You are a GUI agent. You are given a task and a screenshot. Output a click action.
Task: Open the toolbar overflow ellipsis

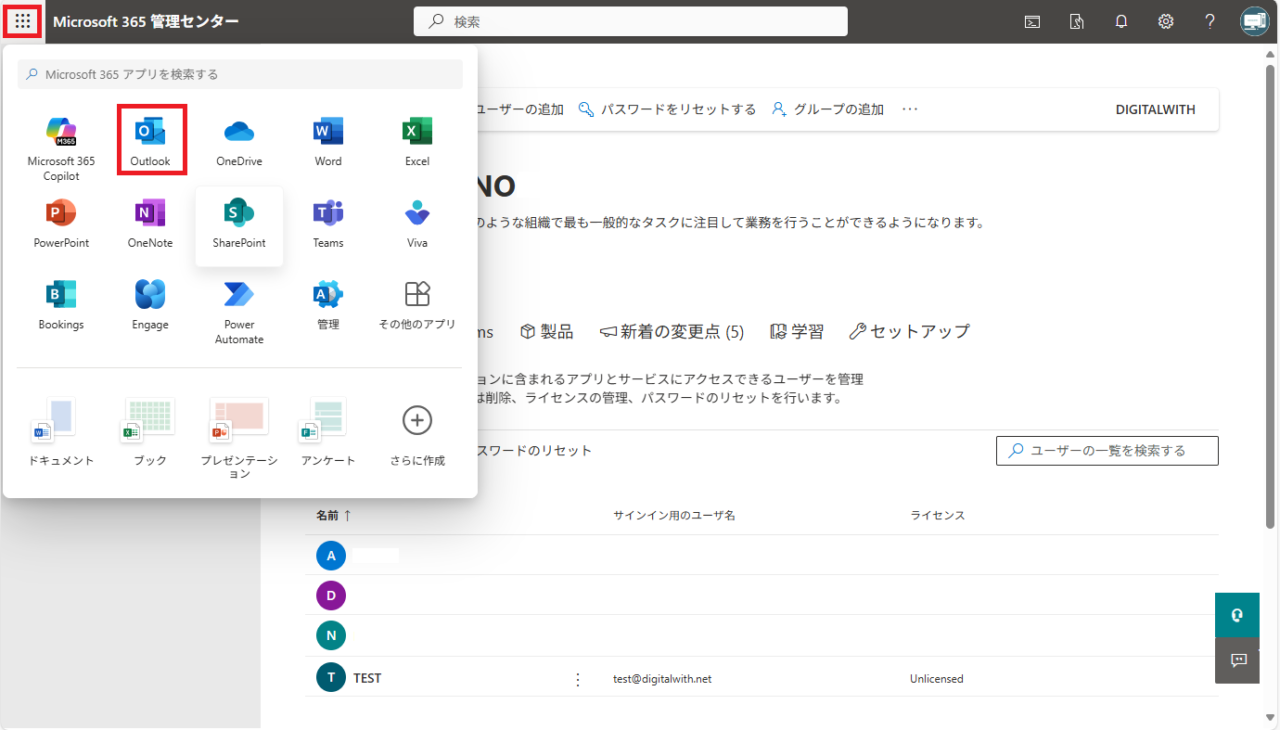(909, 109)
